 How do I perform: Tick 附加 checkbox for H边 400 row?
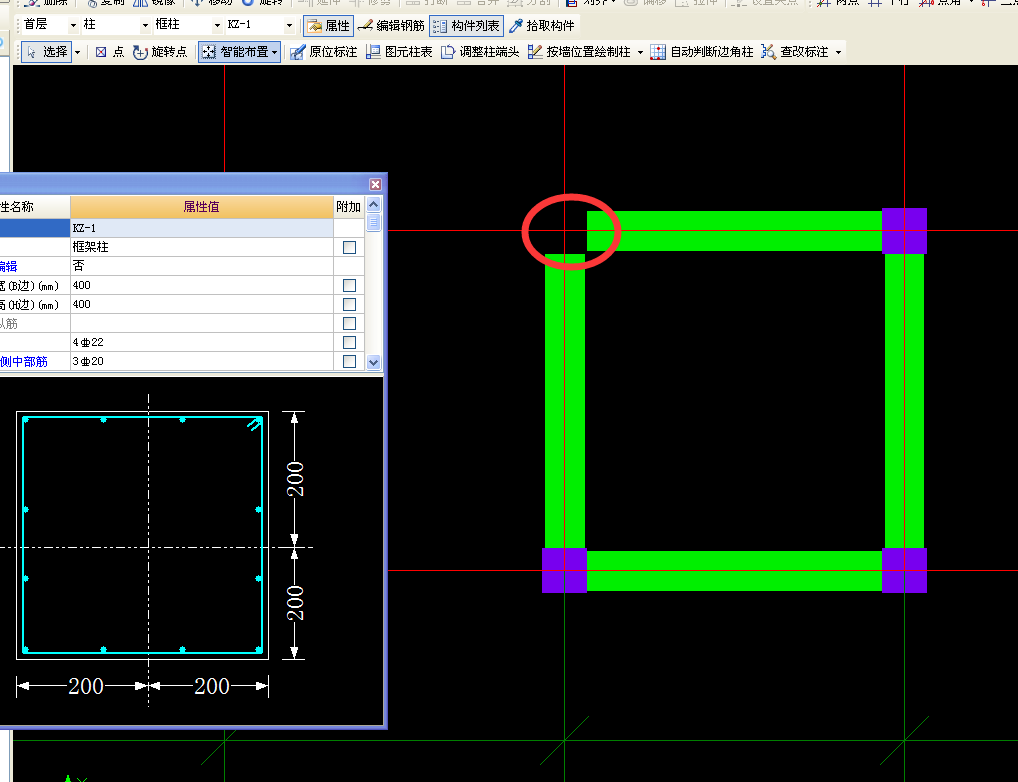[349, 305]
